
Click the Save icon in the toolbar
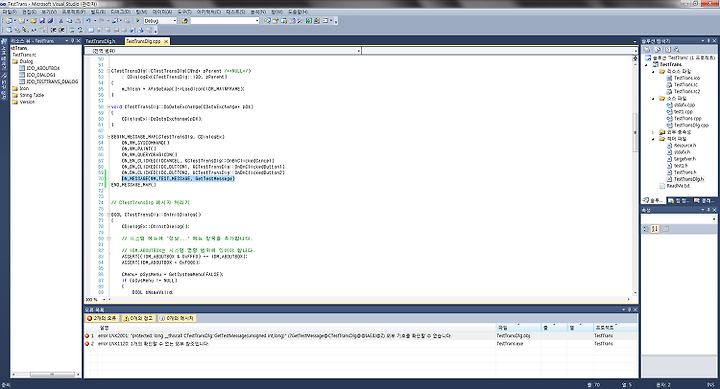pos(42,21)
